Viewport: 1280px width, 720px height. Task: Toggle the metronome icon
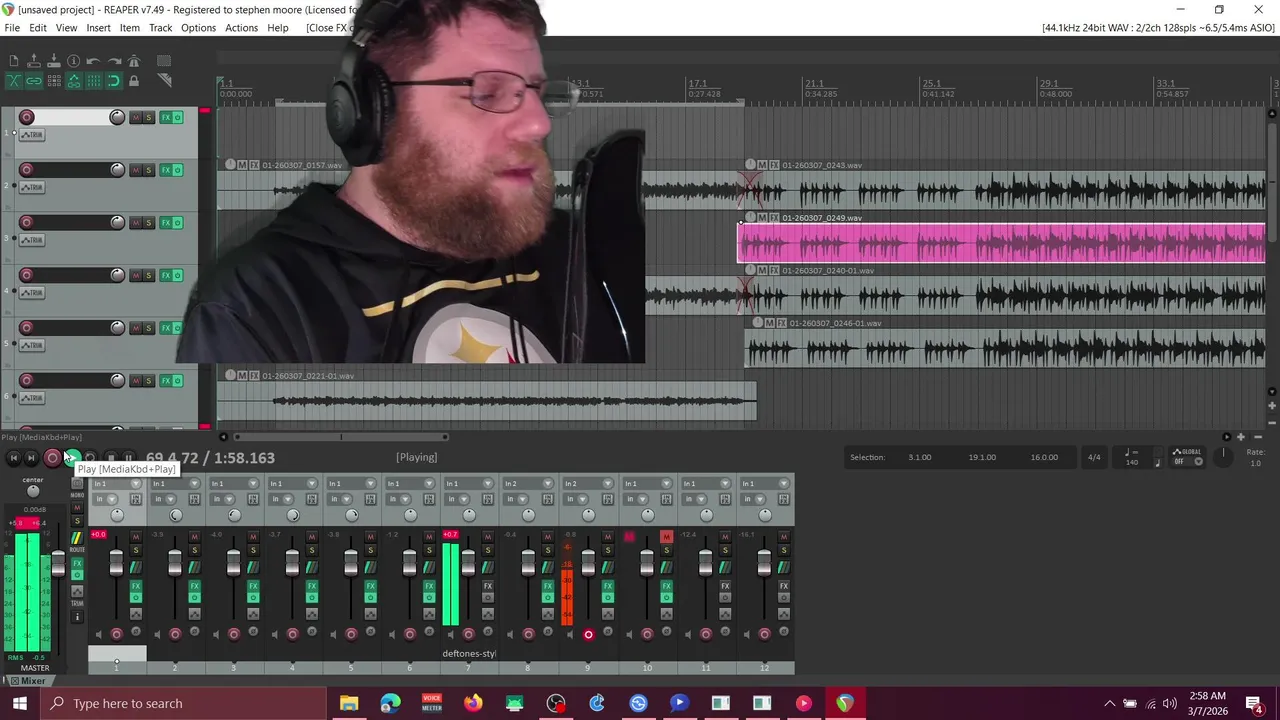coord(134,62)
